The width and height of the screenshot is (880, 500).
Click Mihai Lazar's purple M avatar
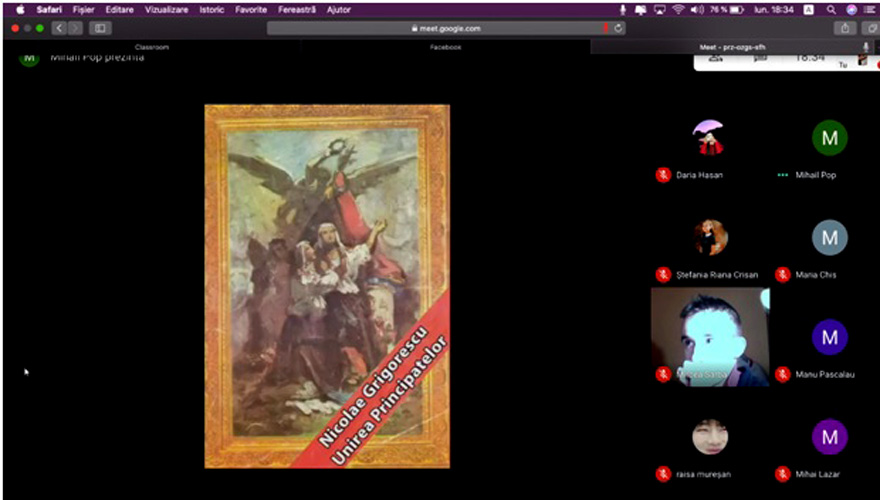point(829,437)
